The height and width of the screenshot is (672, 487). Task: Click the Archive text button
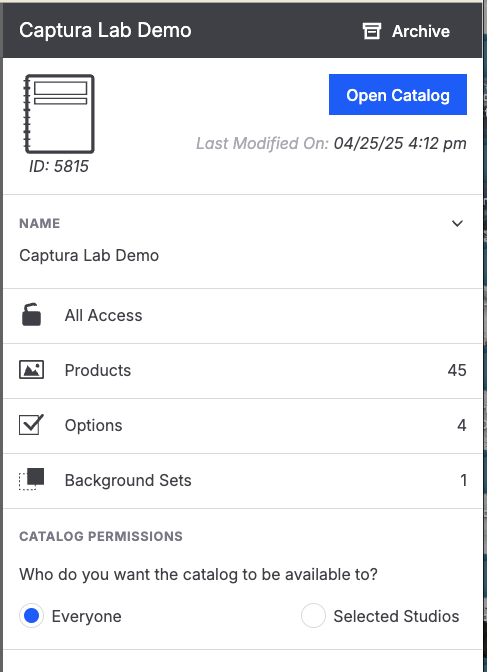pos(421,31)
